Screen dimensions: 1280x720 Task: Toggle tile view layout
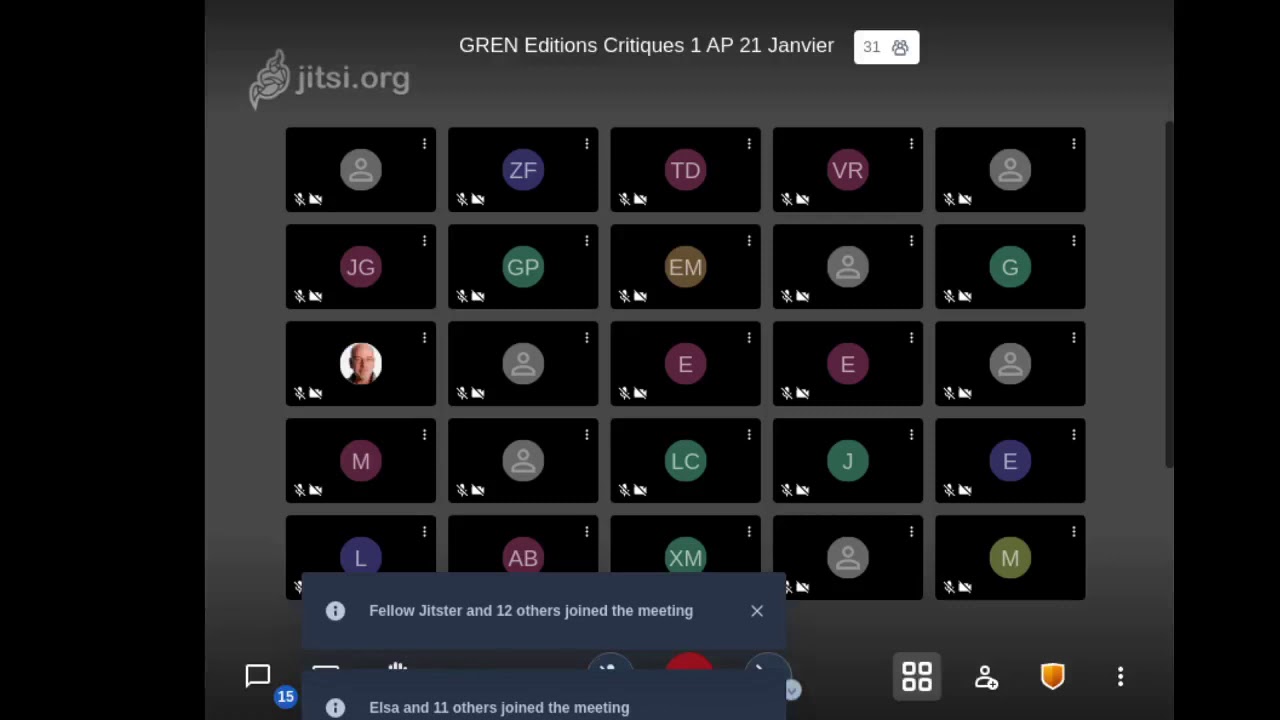point(917,677)
